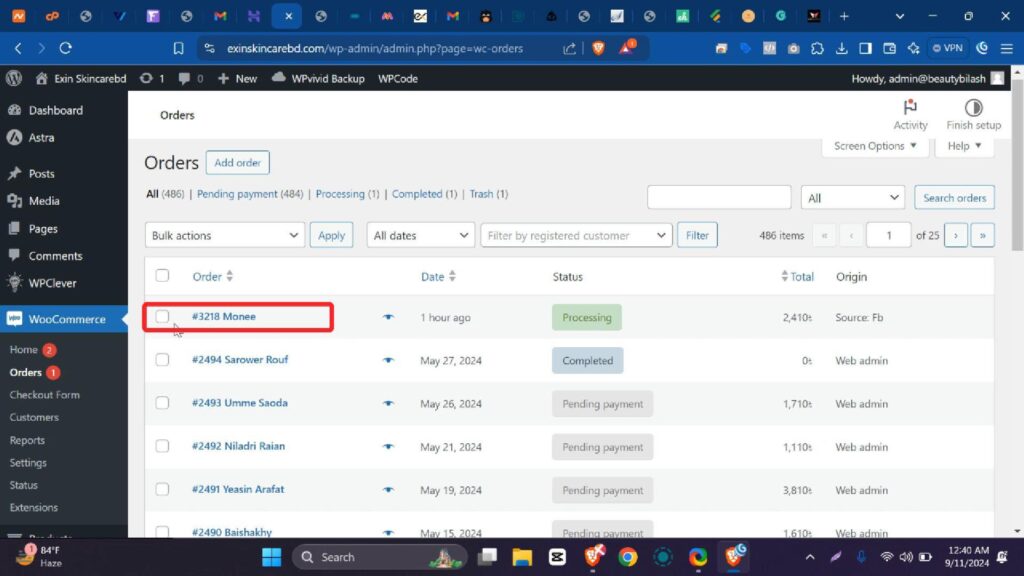Click the VPN icon in the browser toolbar

coord(946,46)
